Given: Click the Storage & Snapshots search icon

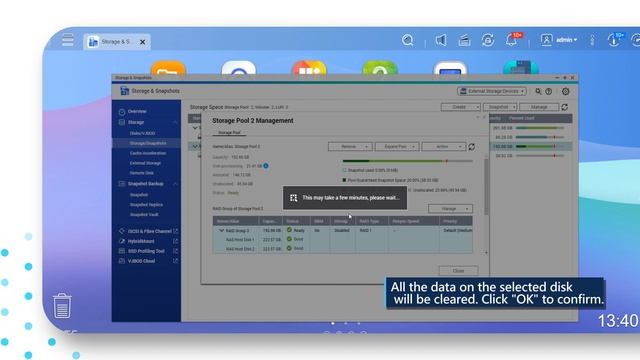Looking at the screenshot, I should point(538,91).
